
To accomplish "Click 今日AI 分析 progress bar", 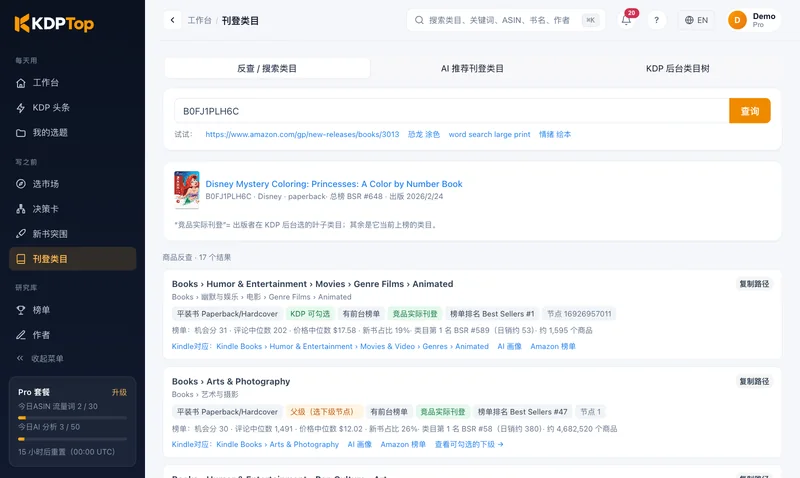I will click(72, 439).
